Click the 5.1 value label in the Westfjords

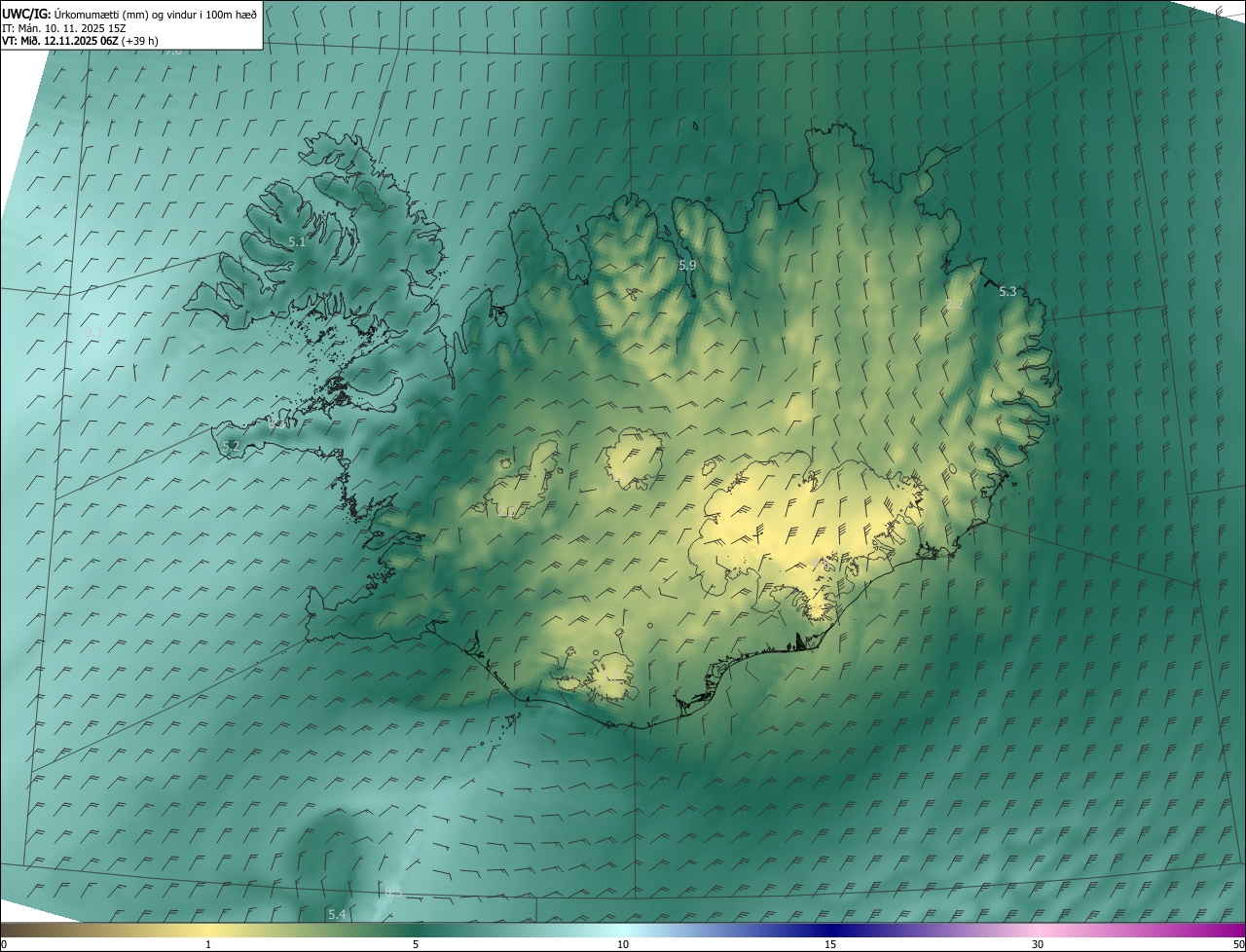point(297,241)
